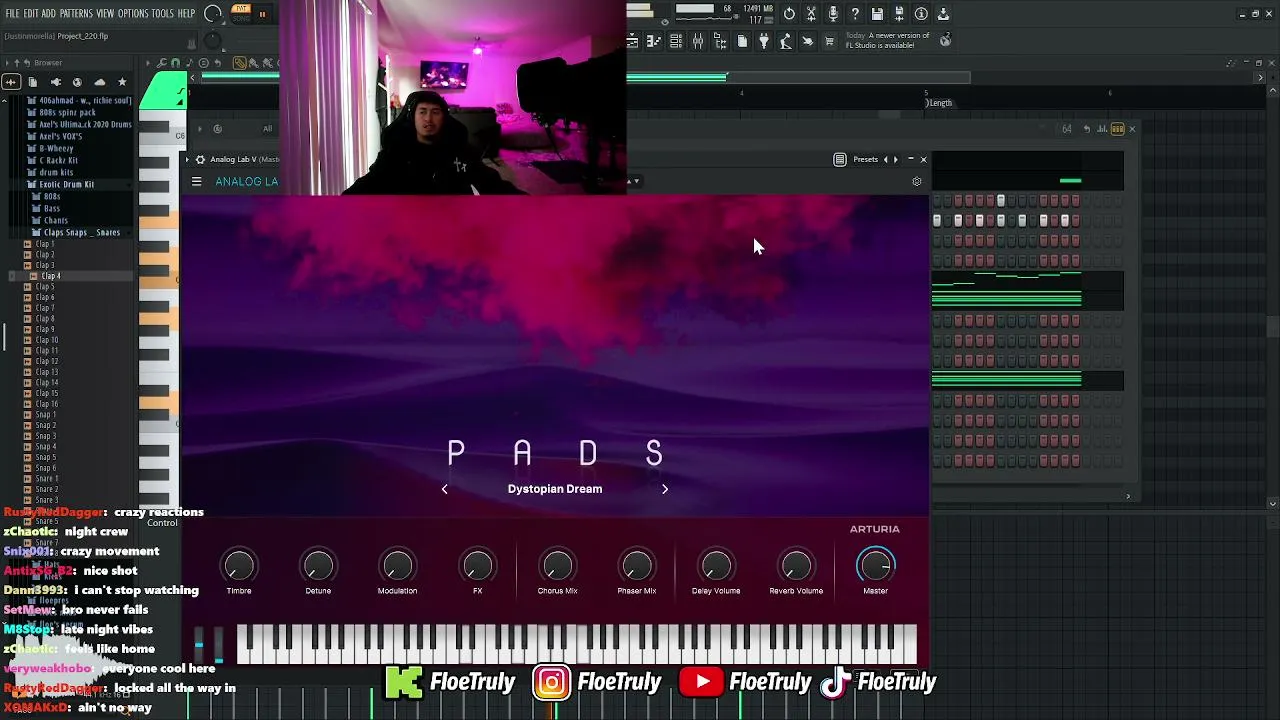The height and width of the screenshot is (720, 1280).
Task: Click the project info (i) icon
Action: point(921,14)
